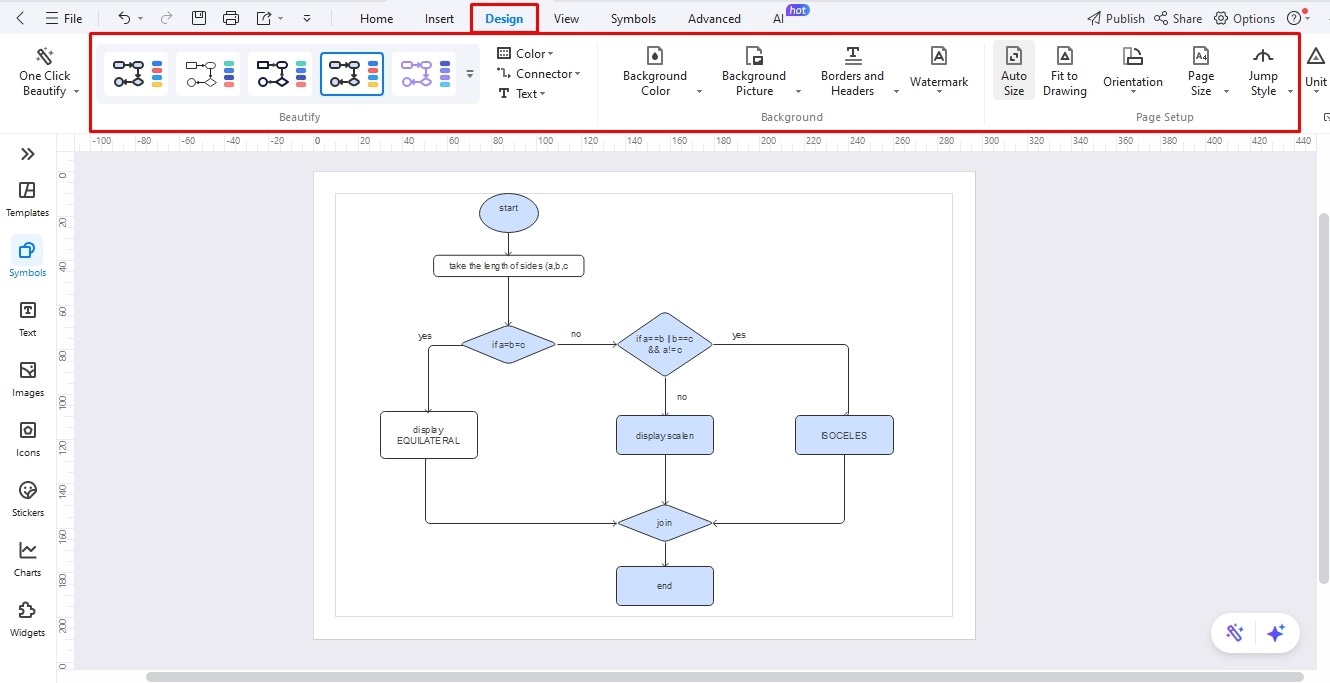Click the Share button
The width and height of the screenshot is (1330, 683).
point(1178,18)
